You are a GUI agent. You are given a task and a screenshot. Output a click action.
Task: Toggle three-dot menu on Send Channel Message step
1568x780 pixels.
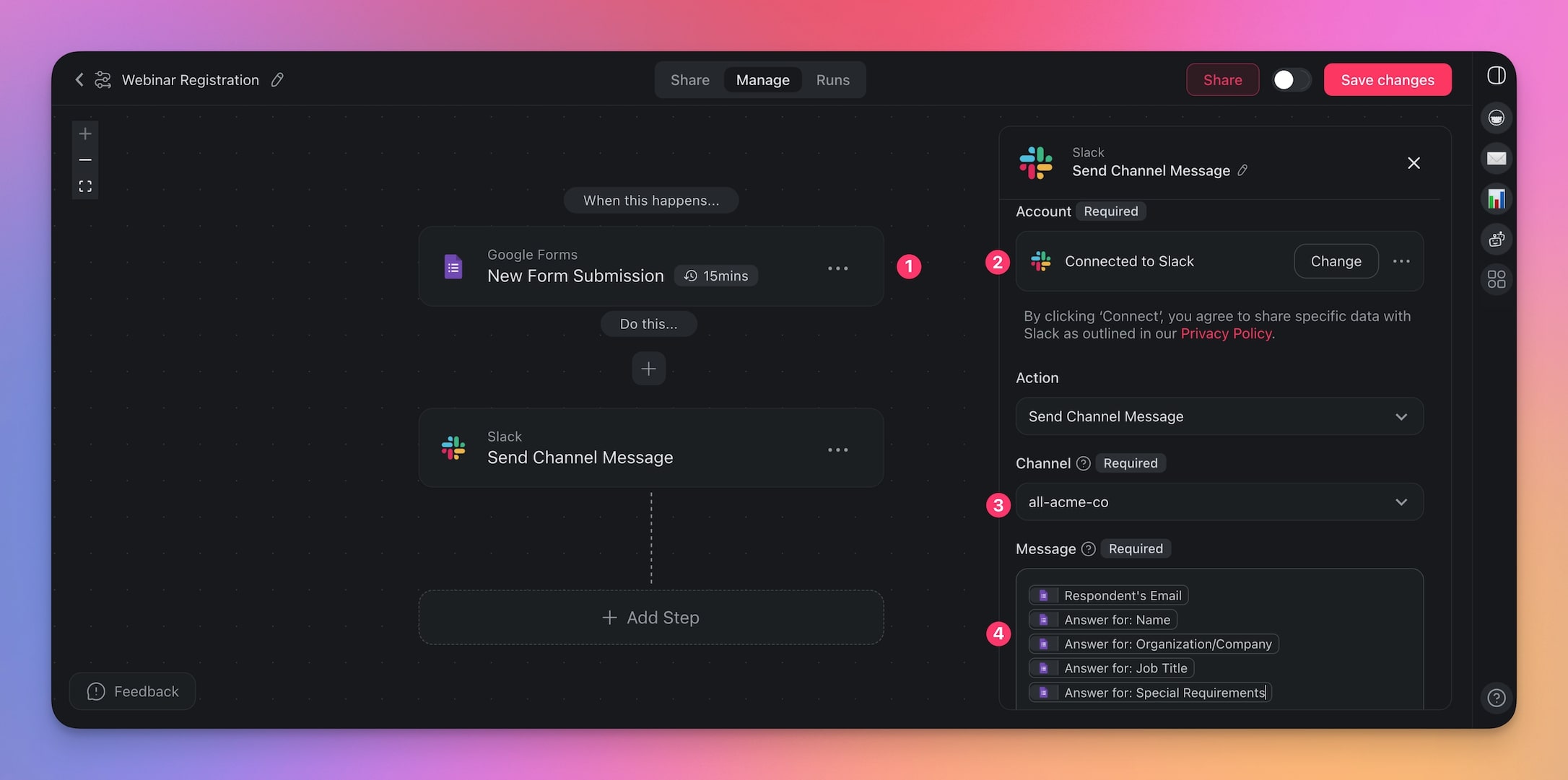coord(839,450)
